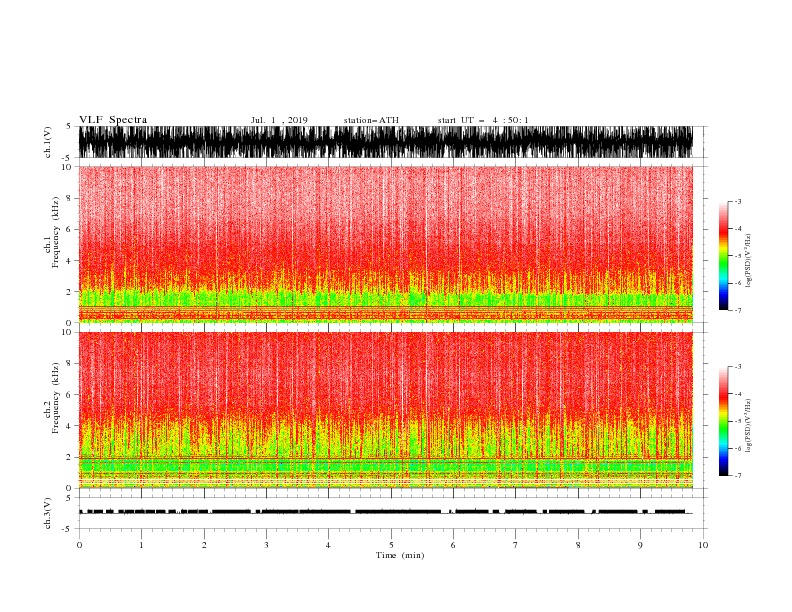792x612 pixels.
Task: Click the ch.1 spectrogram panel
Action: tap(386, 244)
